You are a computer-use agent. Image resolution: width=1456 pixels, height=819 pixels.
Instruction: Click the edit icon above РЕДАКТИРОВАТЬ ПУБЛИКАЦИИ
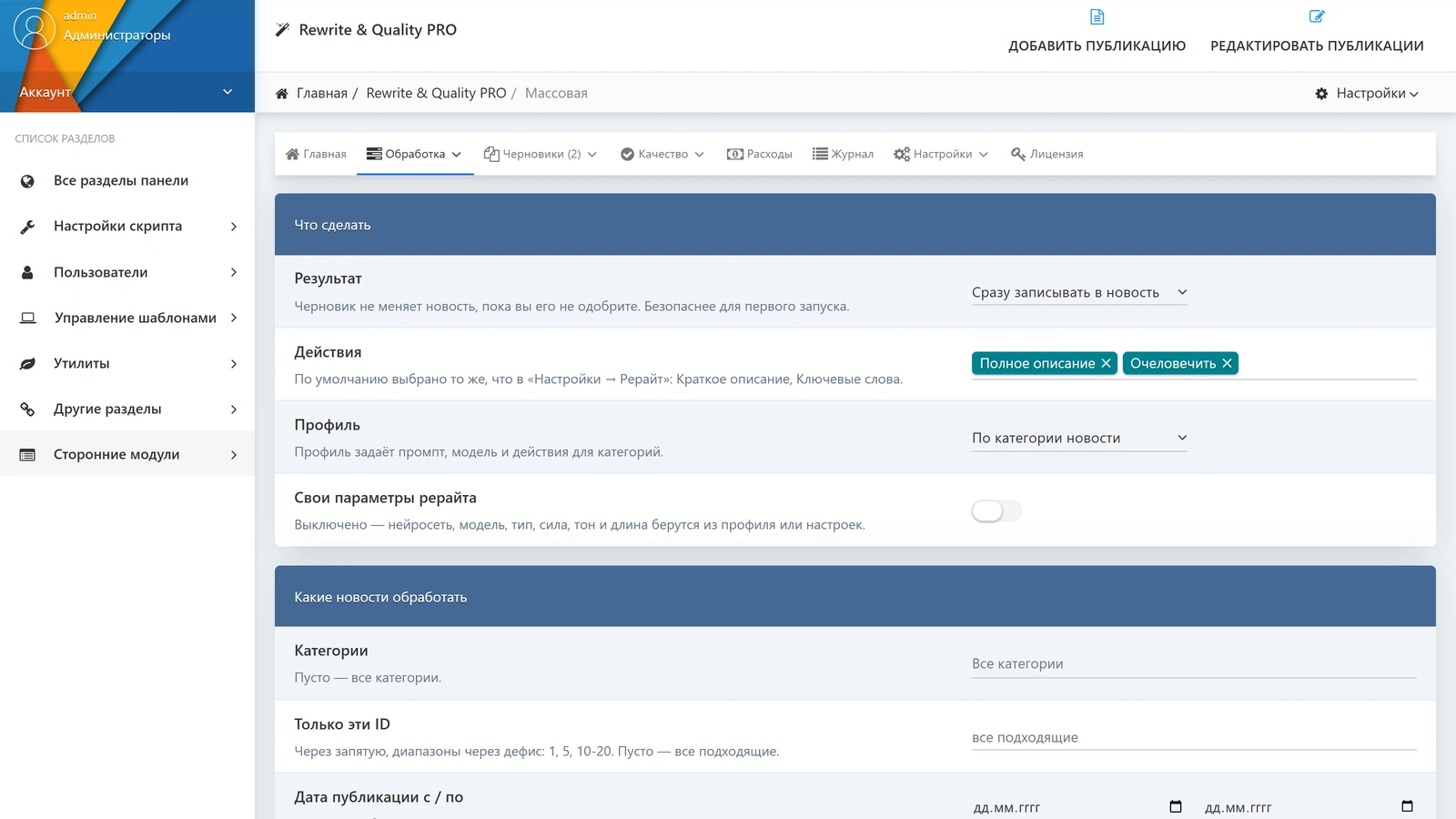(x=1317, y=16)
